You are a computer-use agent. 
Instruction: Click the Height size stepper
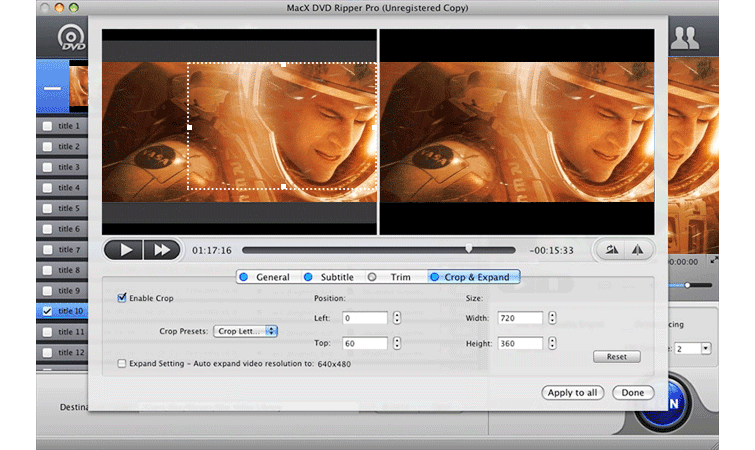552,343
